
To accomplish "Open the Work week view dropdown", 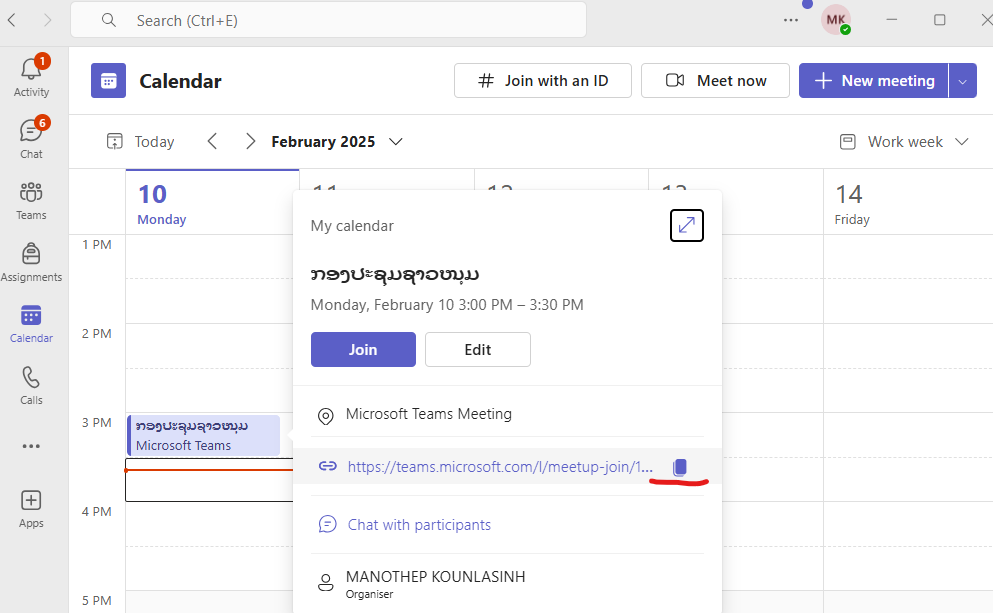I will point(905,142).
